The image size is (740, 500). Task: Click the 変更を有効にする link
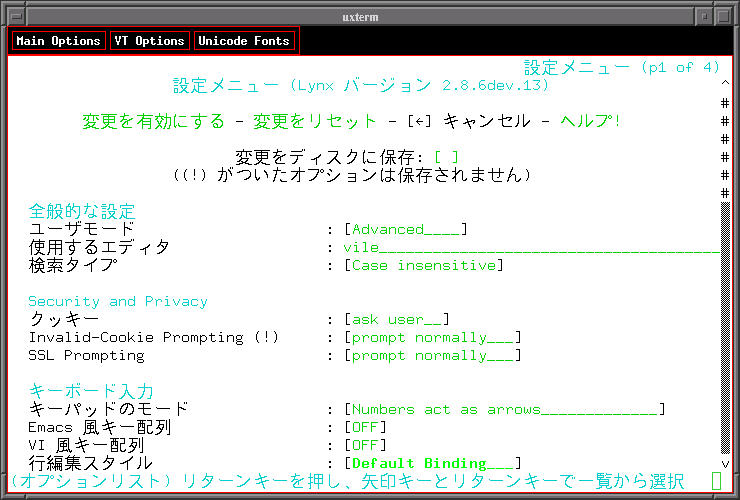click(x=153, y=121)
